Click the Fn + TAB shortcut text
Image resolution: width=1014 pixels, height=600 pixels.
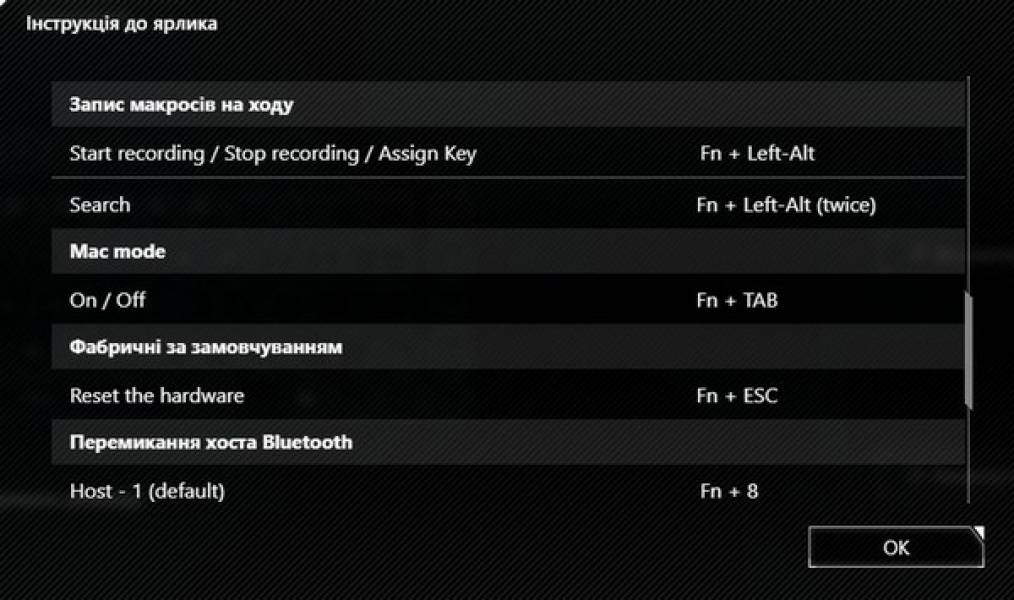737,300
